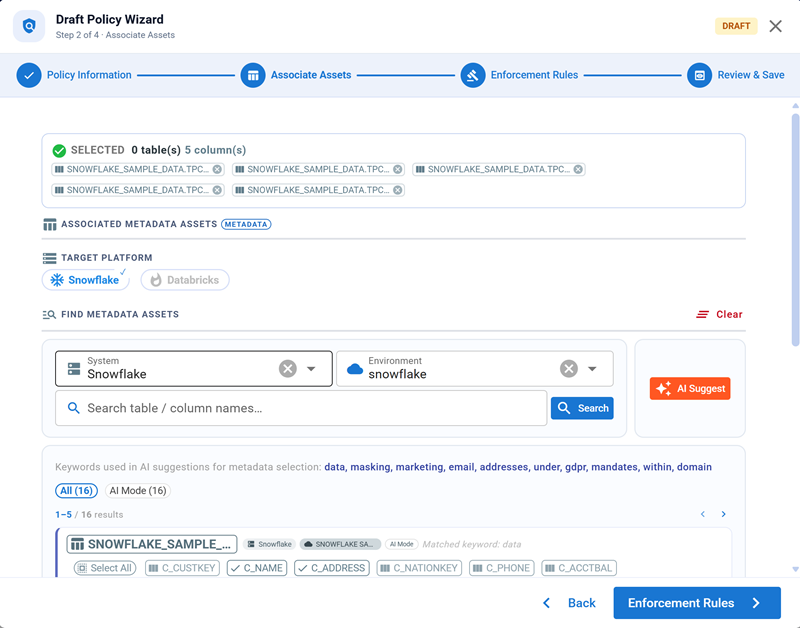Go to Policy Information step circle
The width and height of the screenshot is (800, 628).
tap(29, 76)
